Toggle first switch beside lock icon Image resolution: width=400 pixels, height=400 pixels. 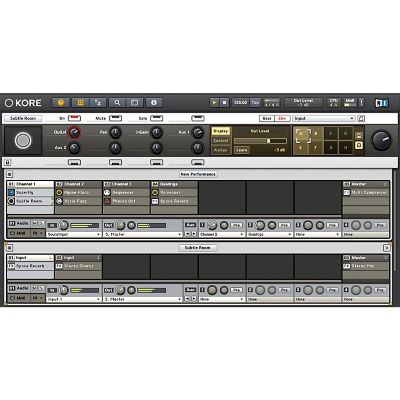tap(74, 162)
